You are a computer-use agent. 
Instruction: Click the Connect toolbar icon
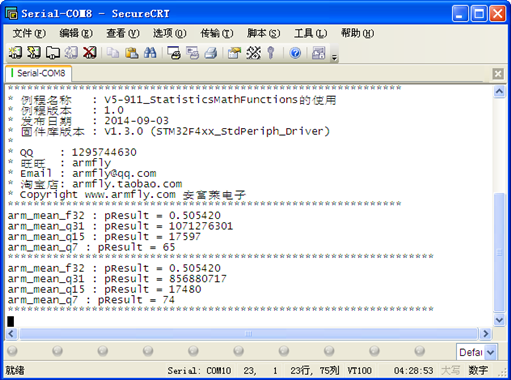[x=15, y=53]
